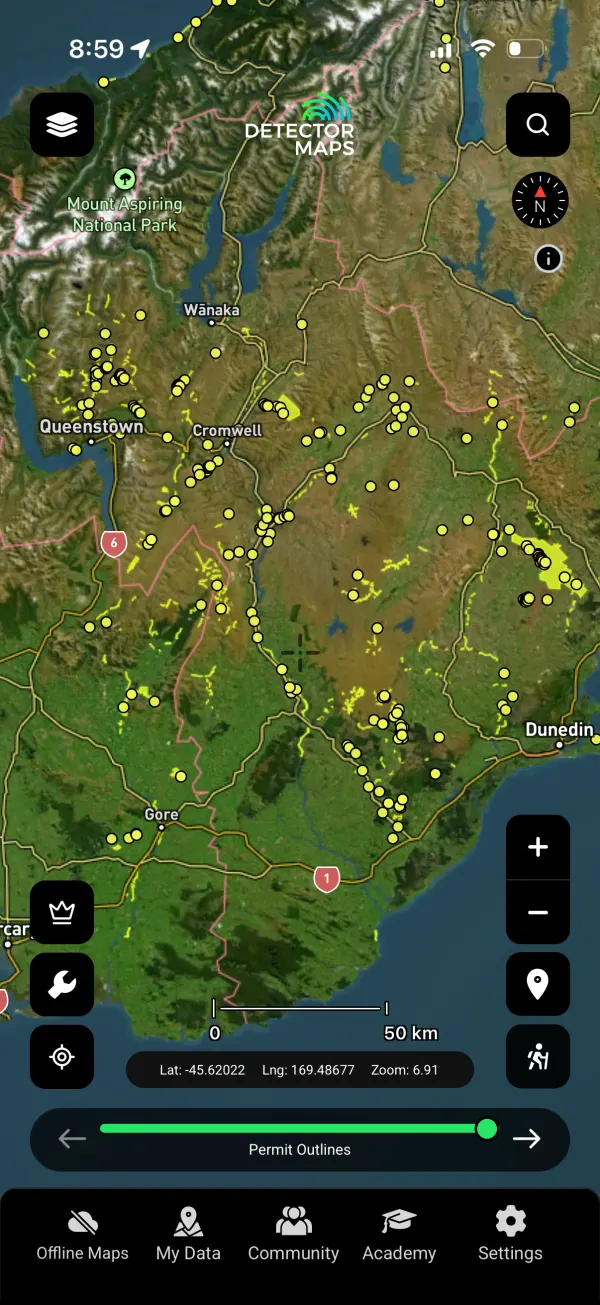The height and width of the screenshot is (1305, 600).
Task: Add a location pin marker
Action: tap(538, 984)
